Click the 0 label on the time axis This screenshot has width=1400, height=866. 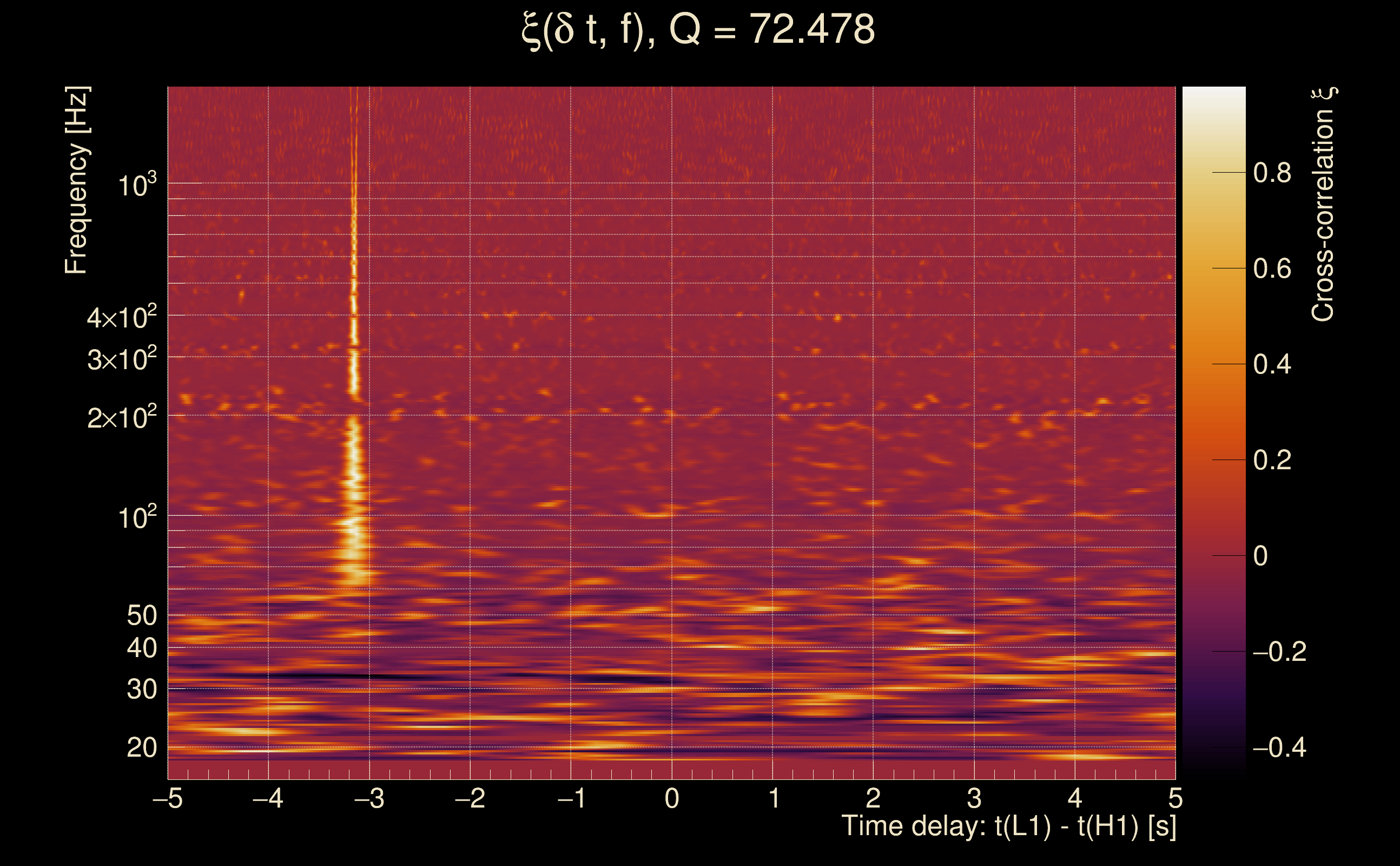tap(672, 798)
